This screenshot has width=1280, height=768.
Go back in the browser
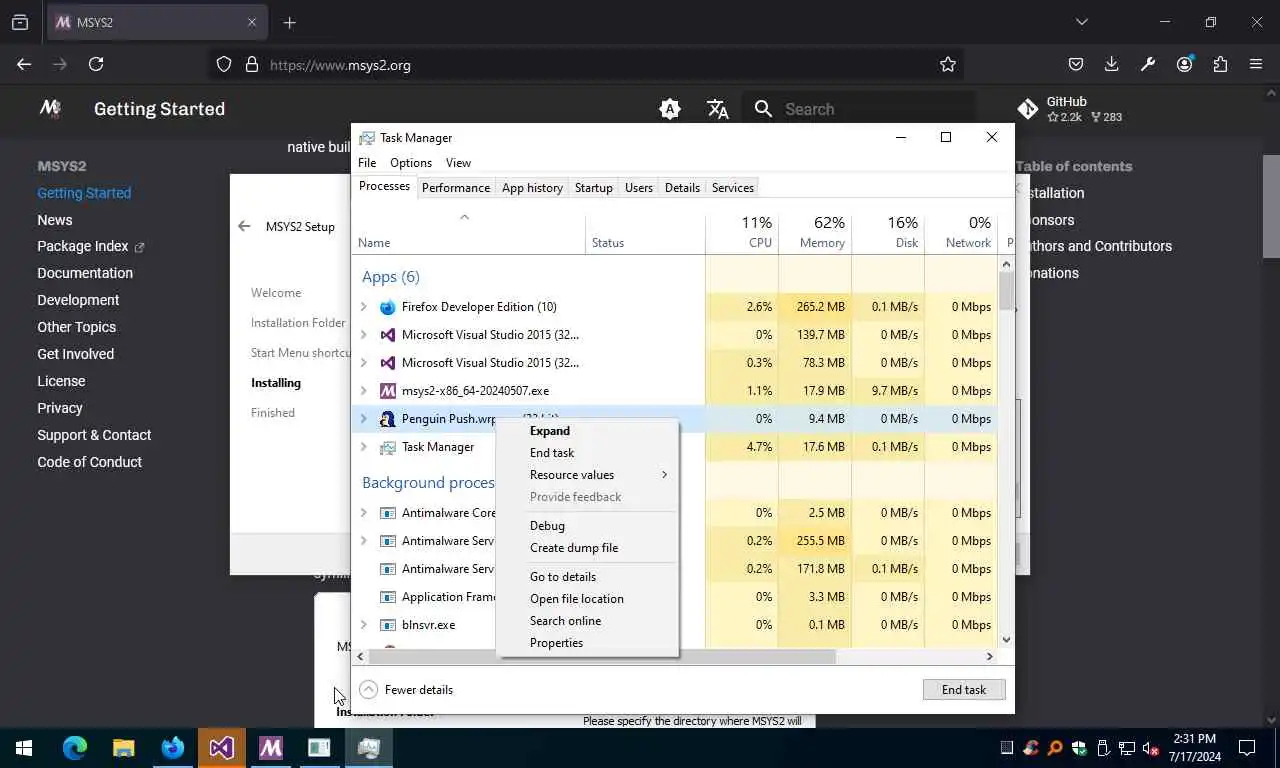[x=24, y=64]
